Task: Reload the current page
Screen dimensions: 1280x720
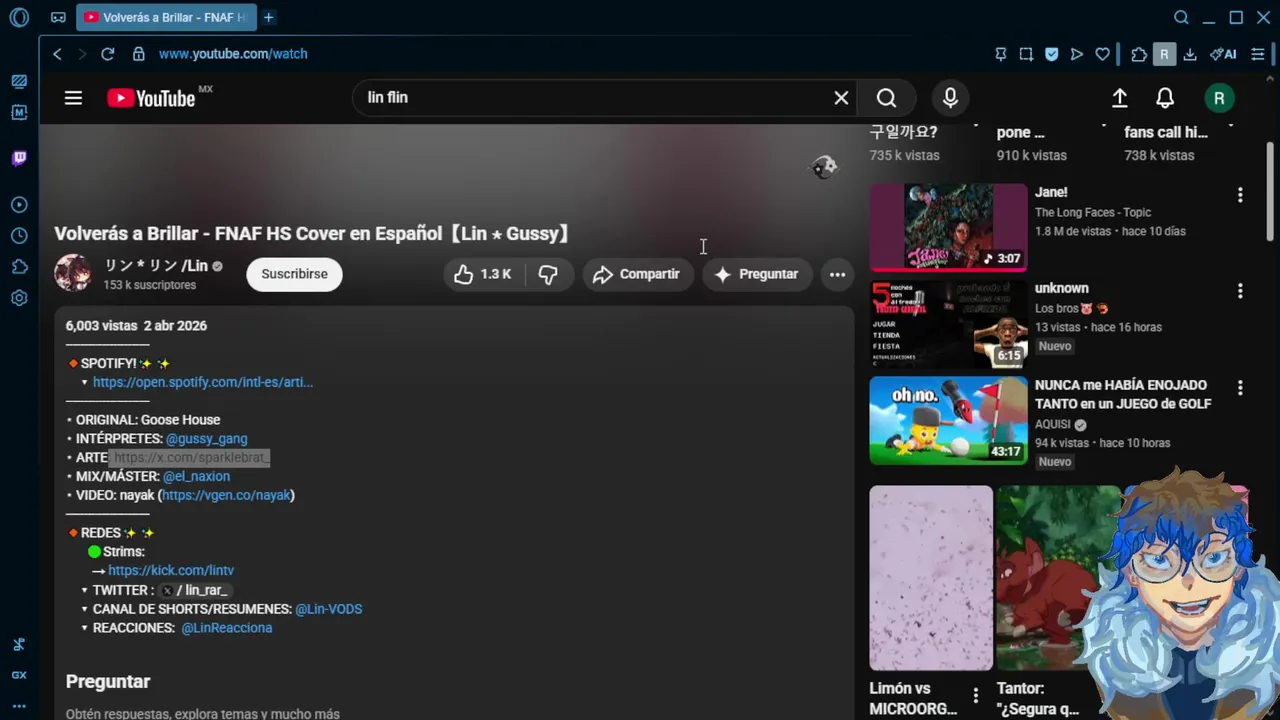Action: pos(108,54)
